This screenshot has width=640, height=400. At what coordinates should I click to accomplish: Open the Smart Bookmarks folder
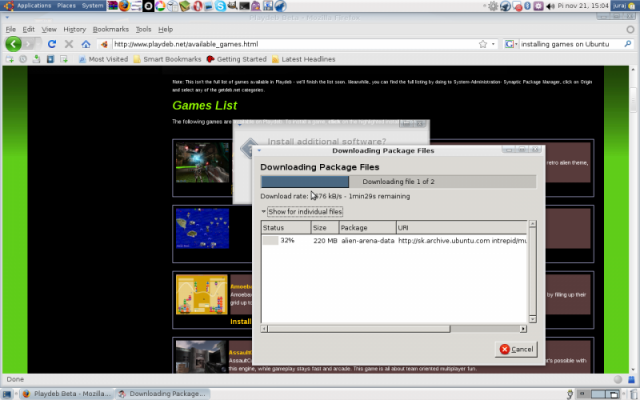coord(167,59)
